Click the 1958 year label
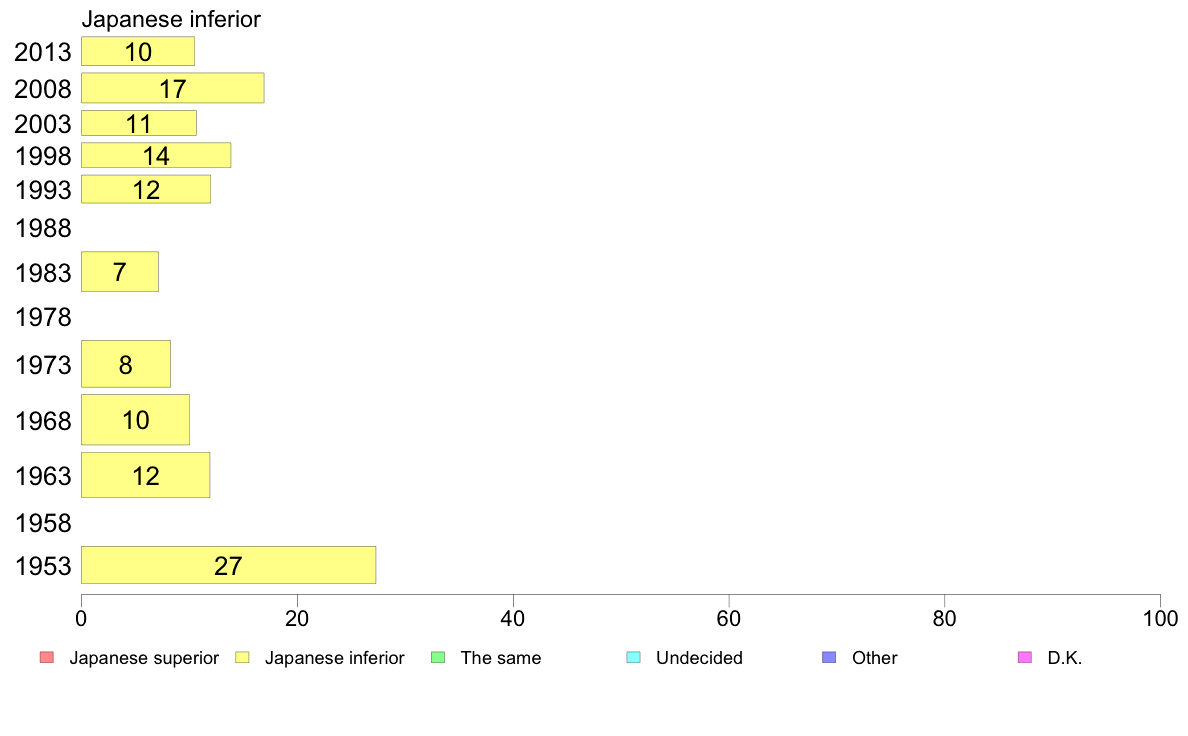This screenshot has width=1188, height=736. tap(43, 523)
